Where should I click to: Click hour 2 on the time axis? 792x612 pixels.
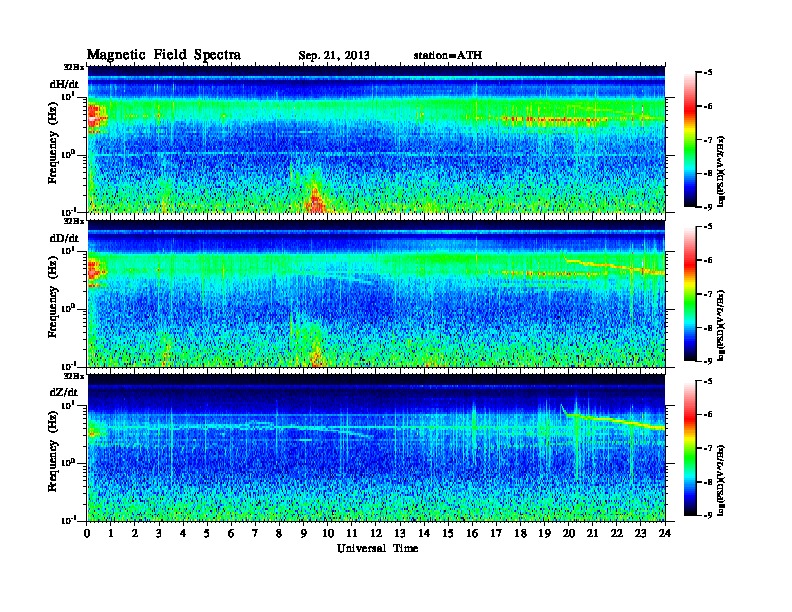pos(135,533)
